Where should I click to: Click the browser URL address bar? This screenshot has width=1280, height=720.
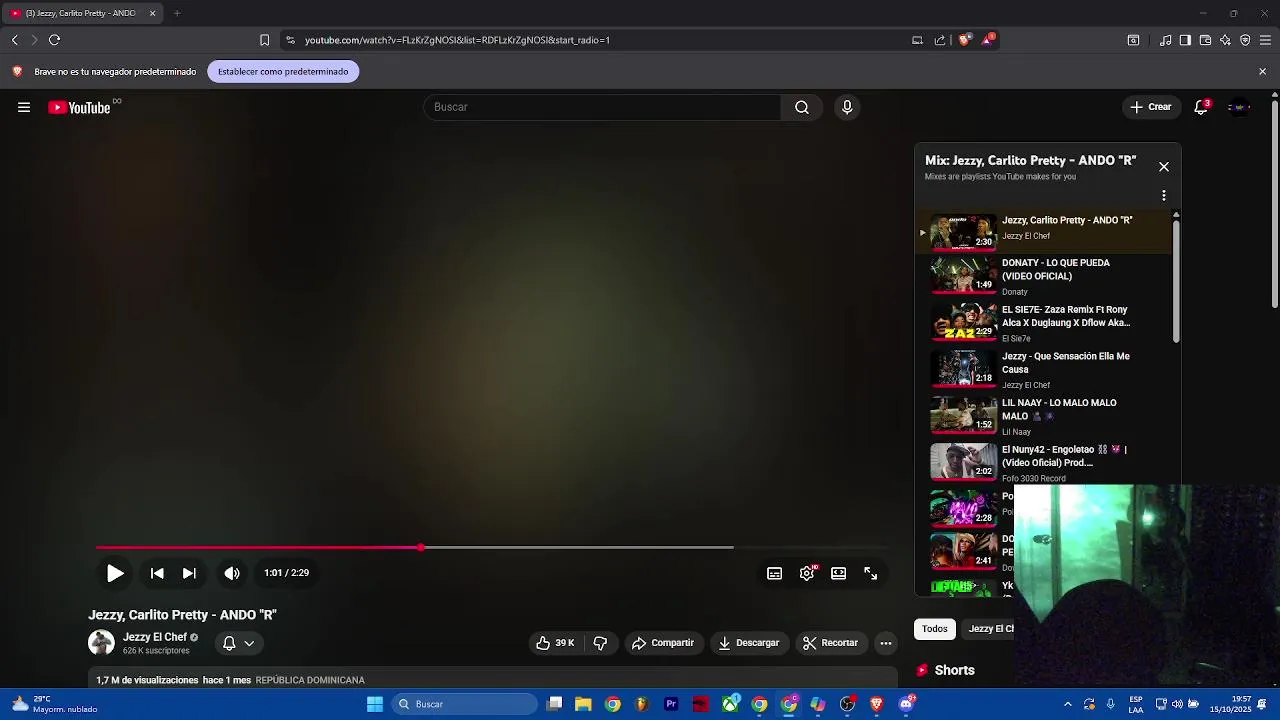coord(600,40)
